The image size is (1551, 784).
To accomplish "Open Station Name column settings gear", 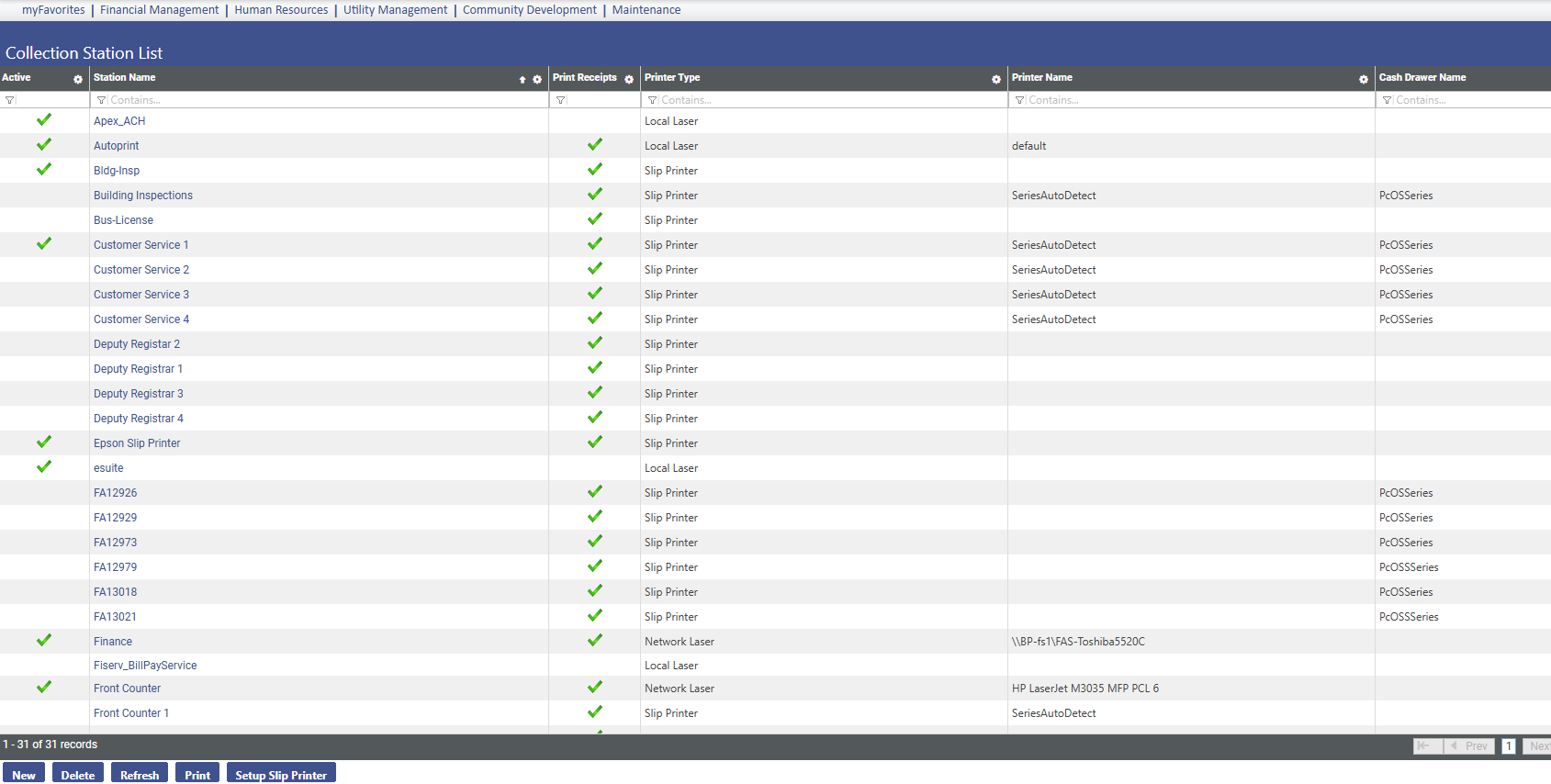I will click(537, 79).
